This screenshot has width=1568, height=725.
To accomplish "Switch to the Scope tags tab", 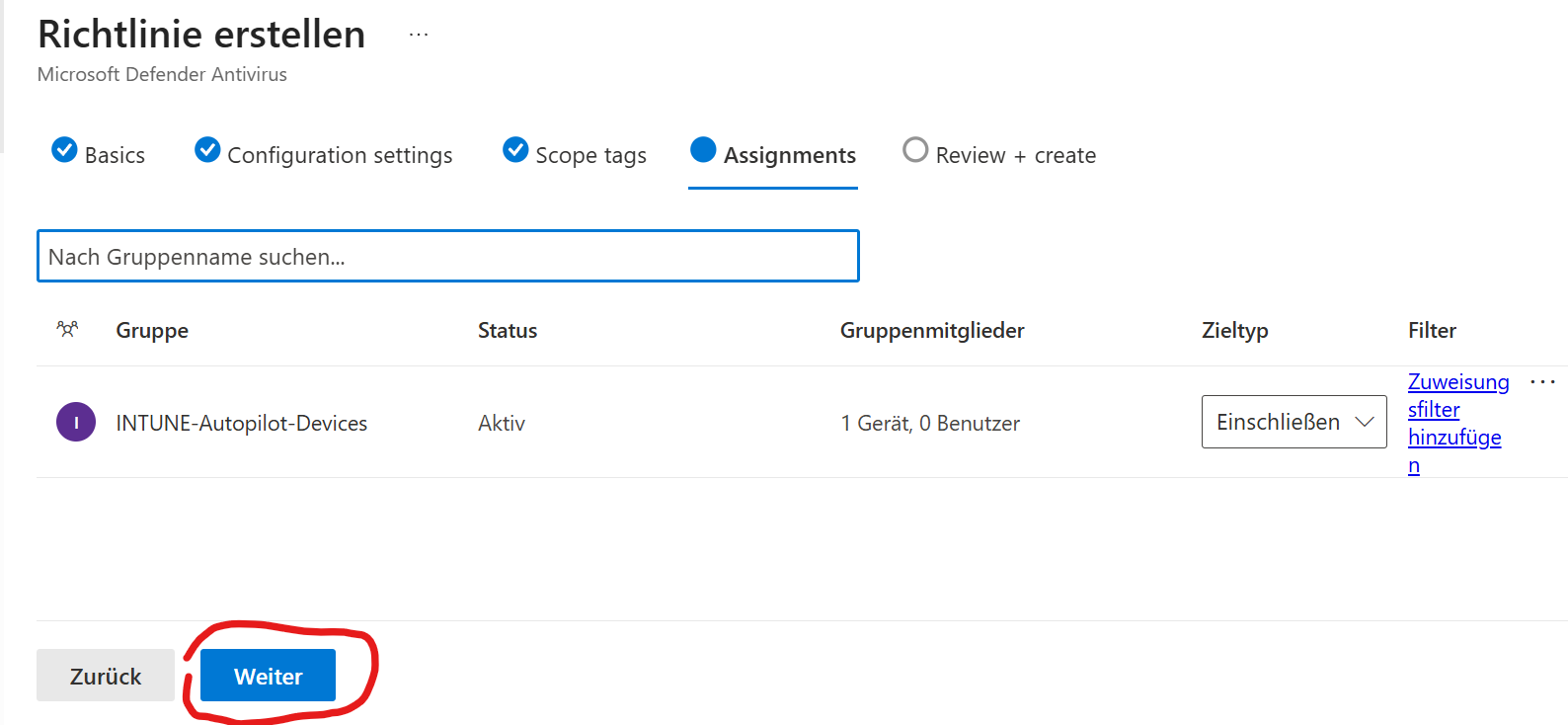I will [x=589, y=155].
